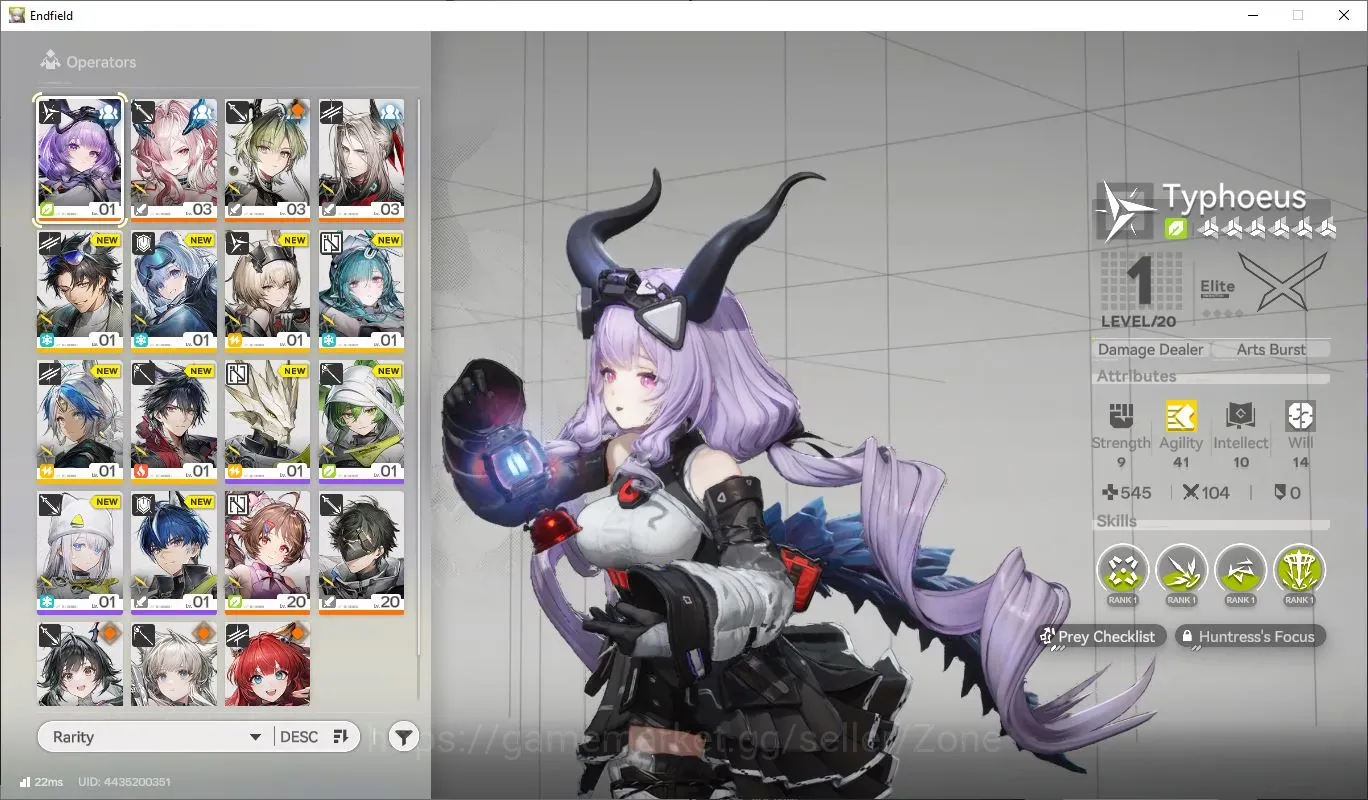
Task: Click the Operators header icon
Action: (50, 61)
